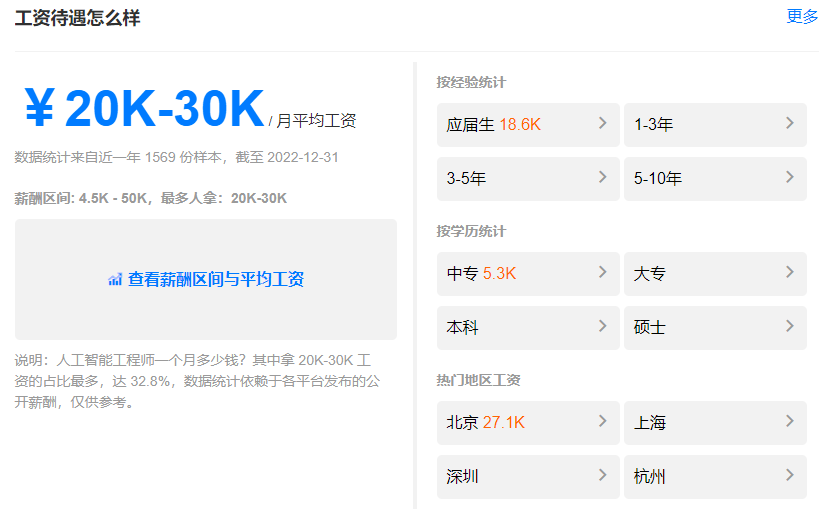This screenshot has height=509, width=837.
Task: Click the chevron arrow on 本科
Action: (x=603, y=326)
